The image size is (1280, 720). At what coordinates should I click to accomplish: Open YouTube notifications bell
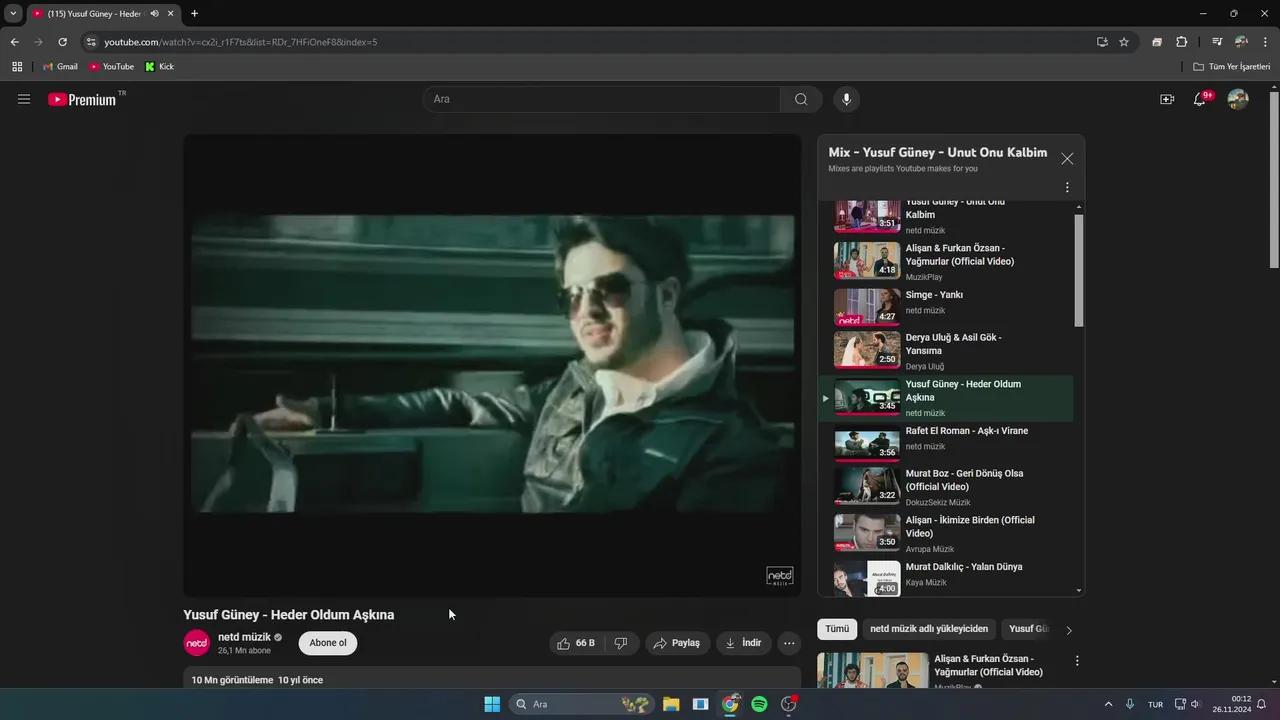tap(1200, 99)
